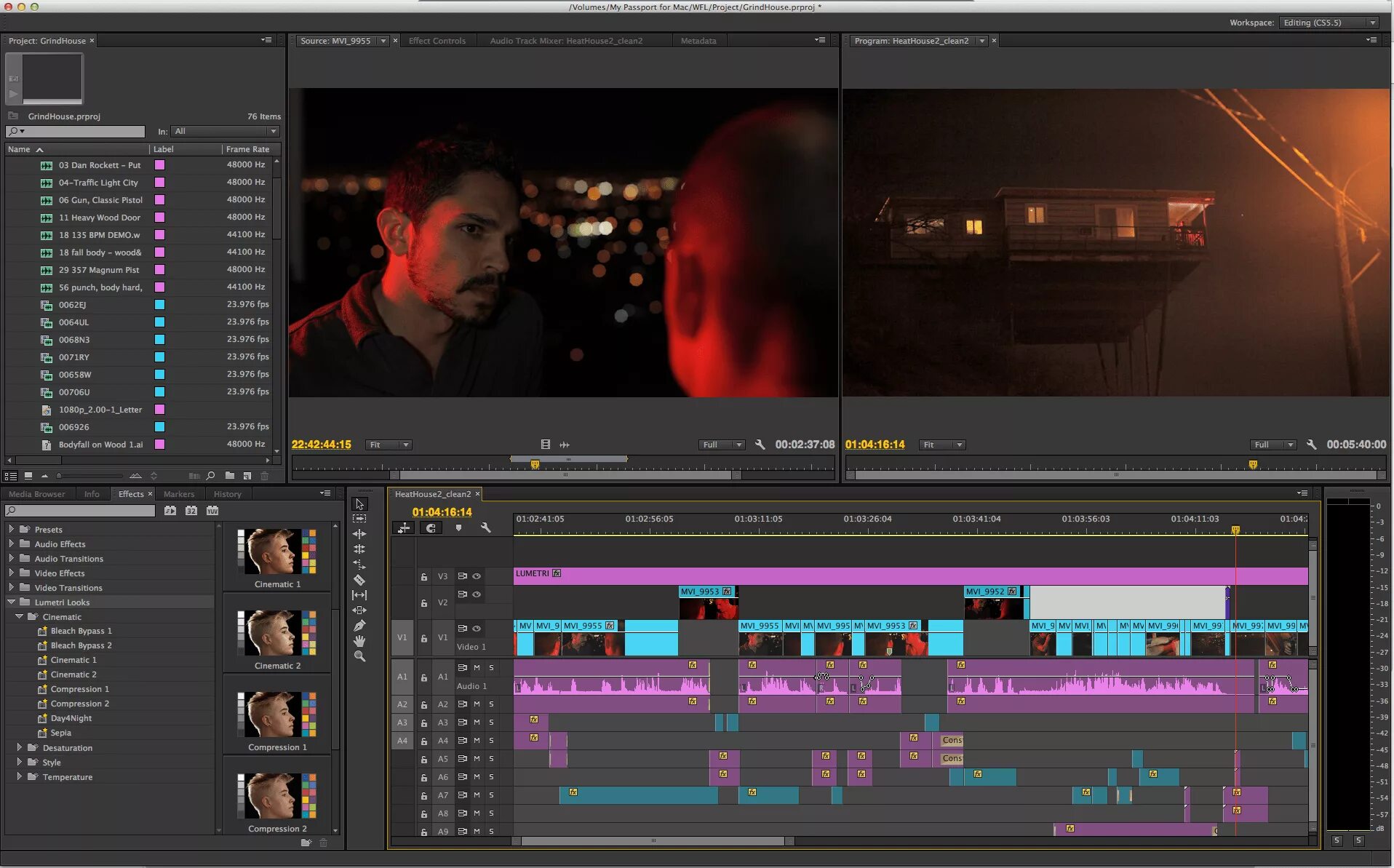Screen dimensions: 1394x868
Task: Hide the V3 video track output
Action: [477, 576]
